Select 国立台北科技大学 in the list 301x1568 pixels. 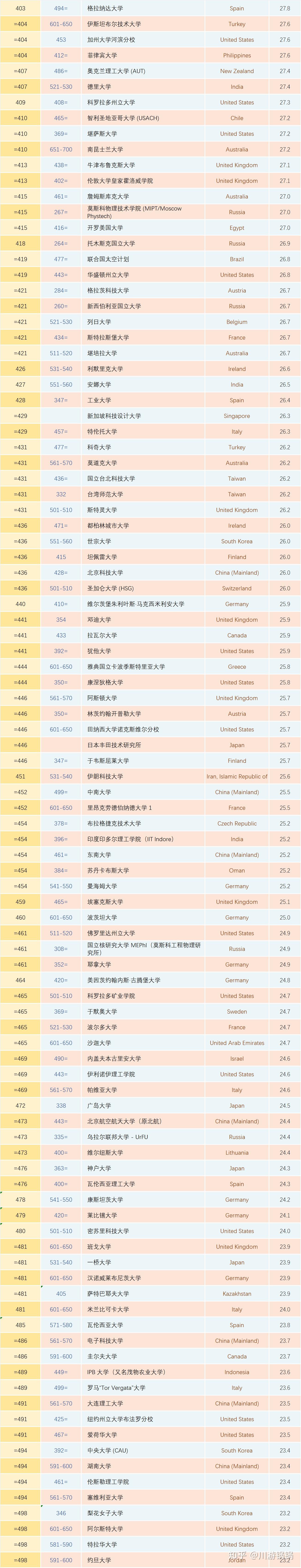click(x=111, y=479)
